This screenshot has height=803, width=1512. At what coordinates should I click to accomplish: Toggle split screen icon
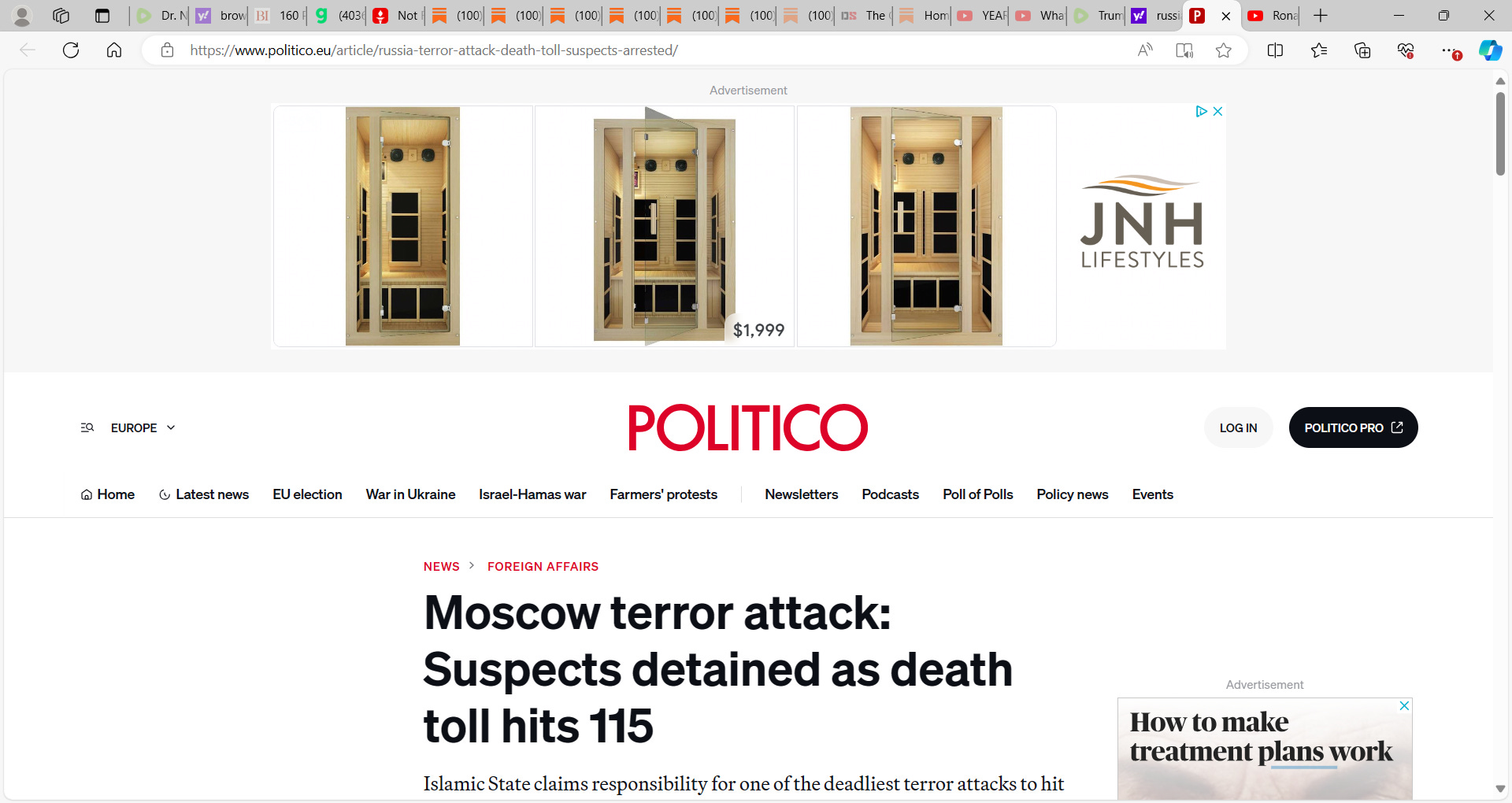click(x=1276, y=50)
